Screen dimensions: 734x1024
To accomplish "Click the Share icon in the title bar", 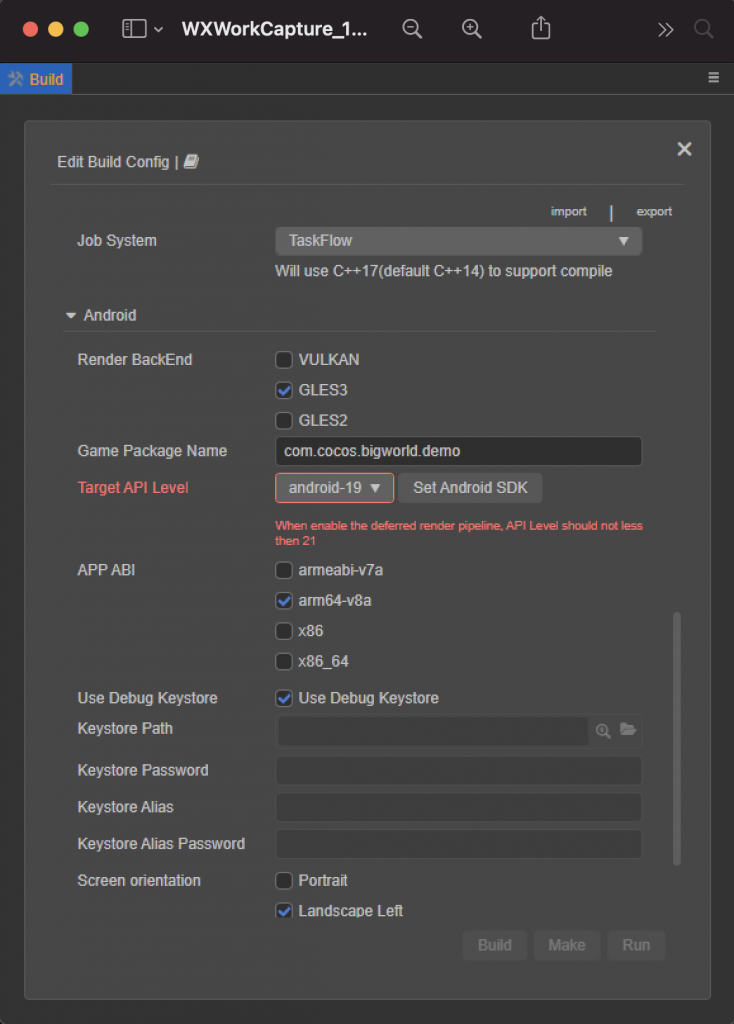I will [x=540, y=28].
